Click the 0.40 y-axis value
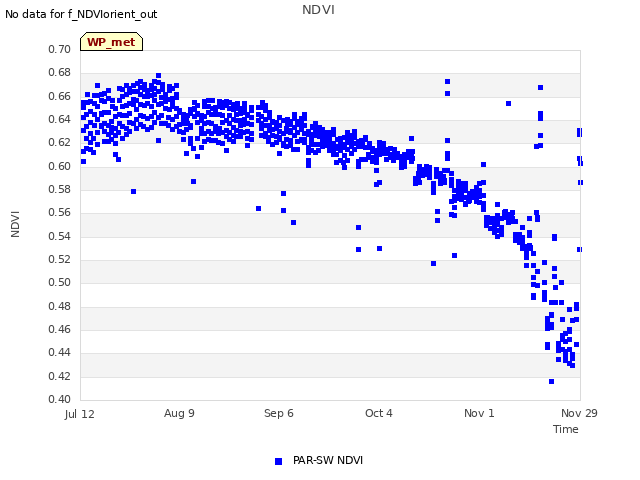 (x=60, y=399)
